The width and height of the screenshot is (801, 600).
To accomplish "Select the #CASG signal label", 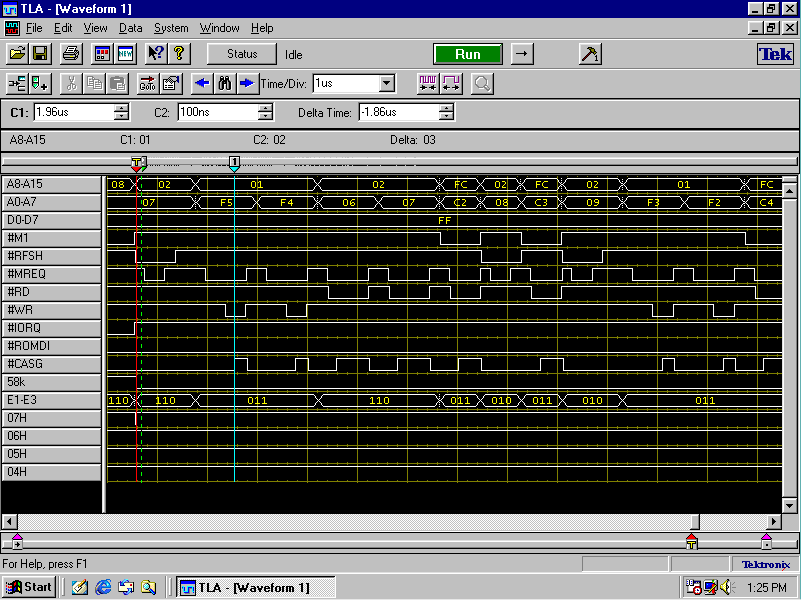I will click(x=52, y=364).
